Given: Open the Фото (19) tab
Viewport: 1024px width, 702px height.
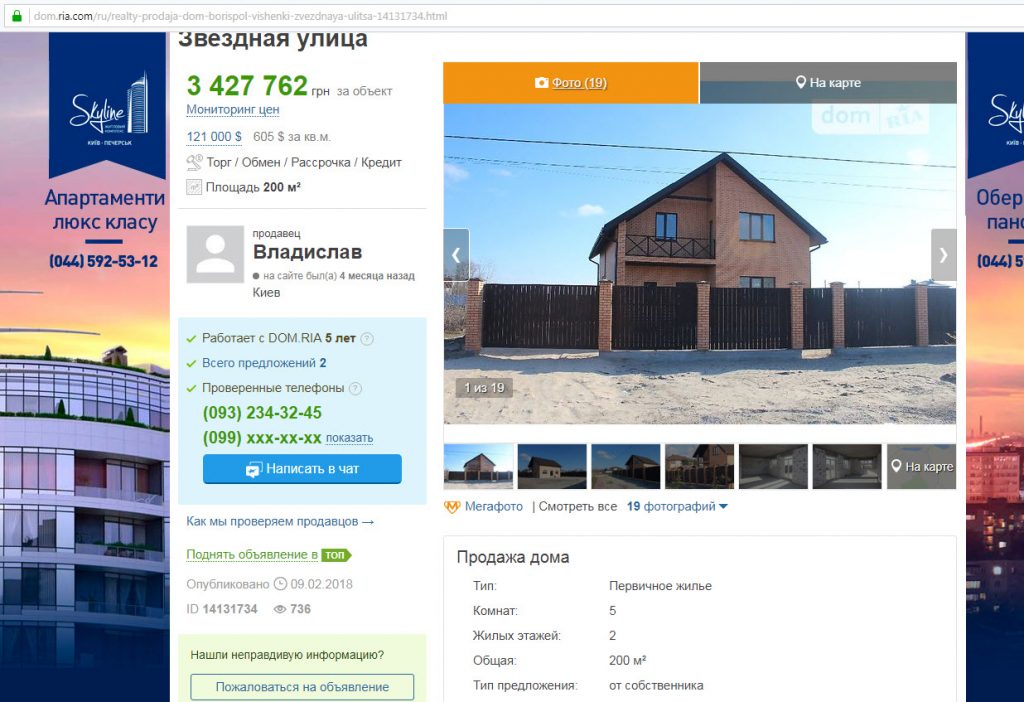Looking at the screenshot, I should tap(571, 83).
